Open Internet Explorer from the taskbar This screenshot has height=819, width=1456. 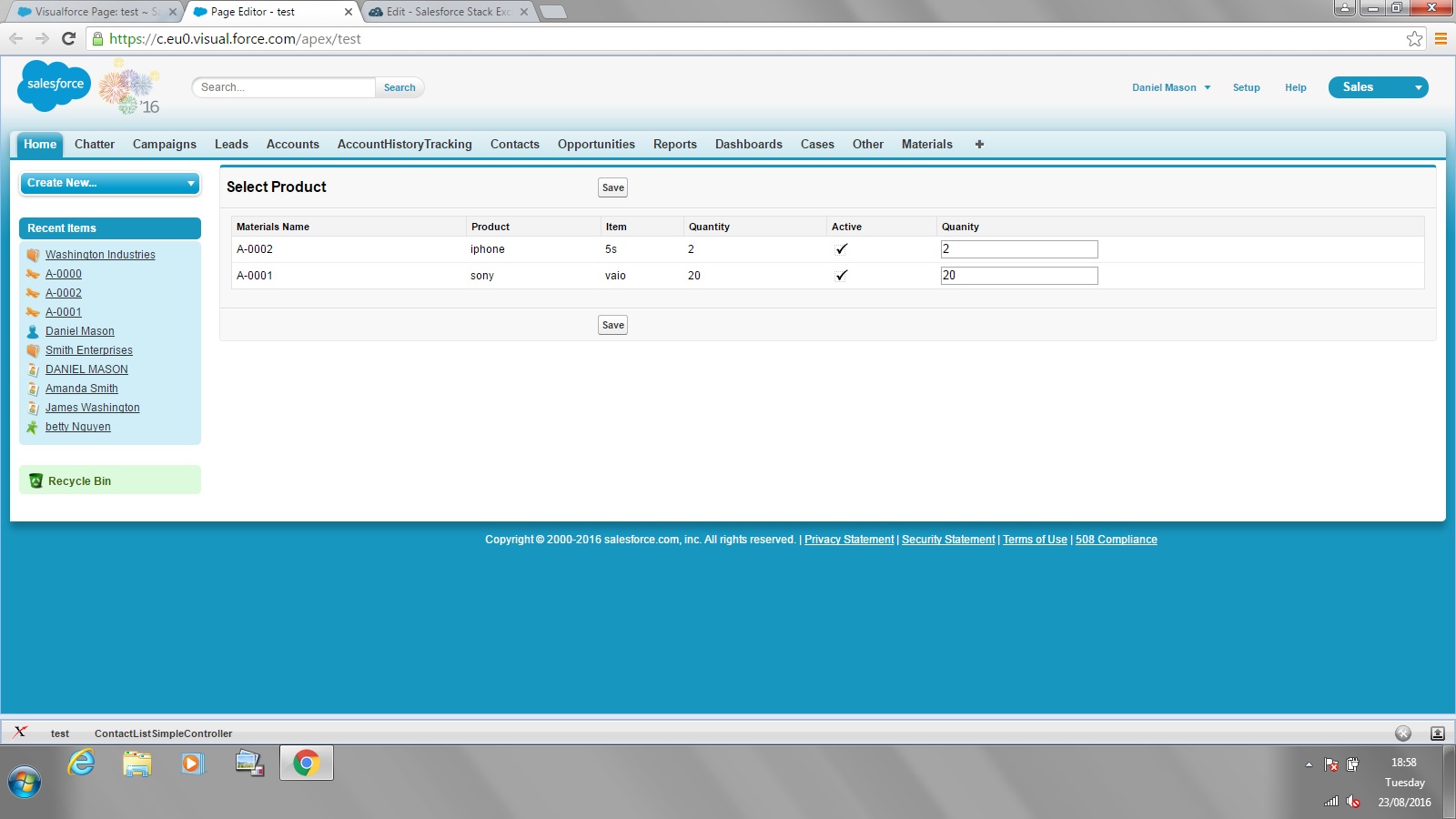82,763
